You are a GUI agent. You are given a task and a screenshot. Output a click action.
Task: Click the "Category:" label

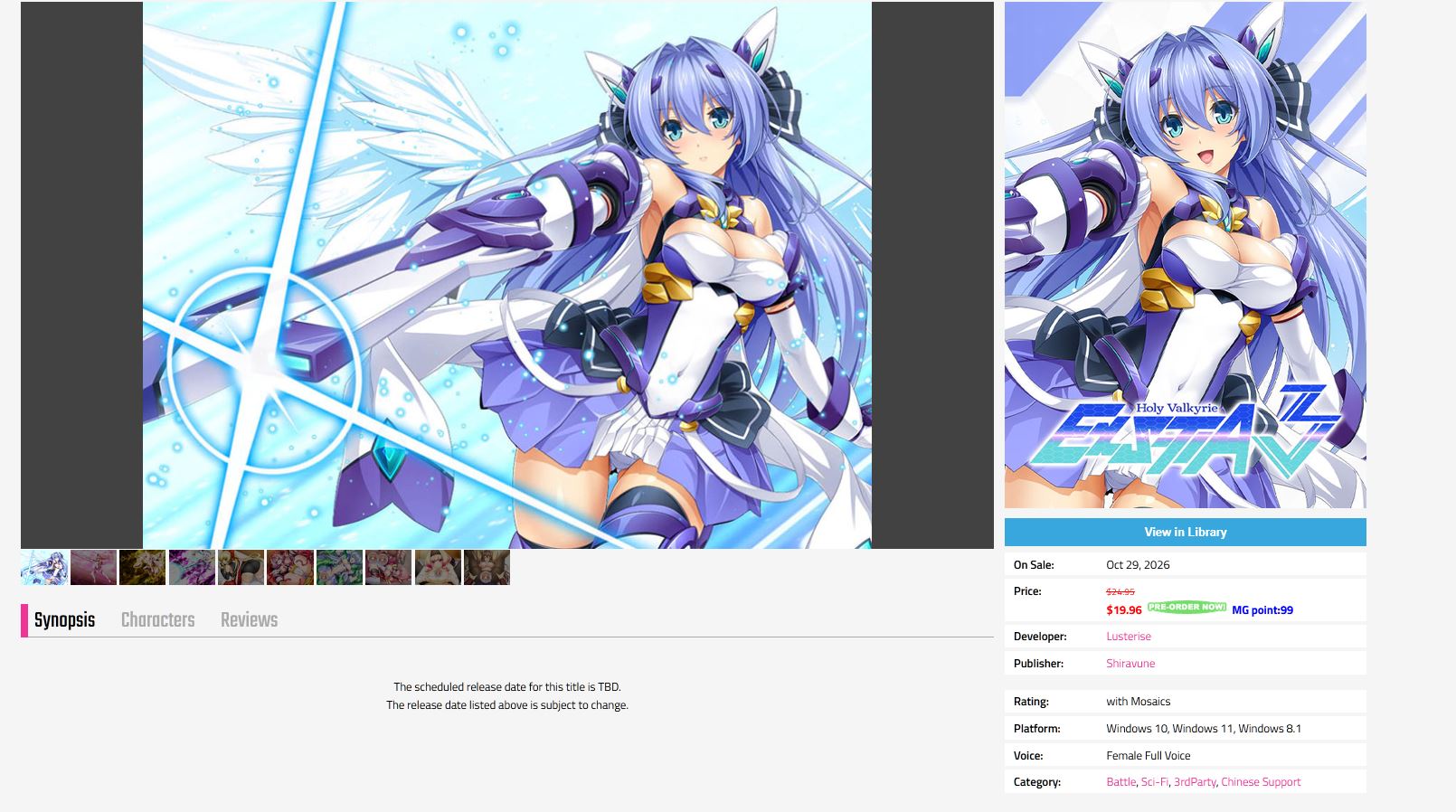pos(1037,781)
